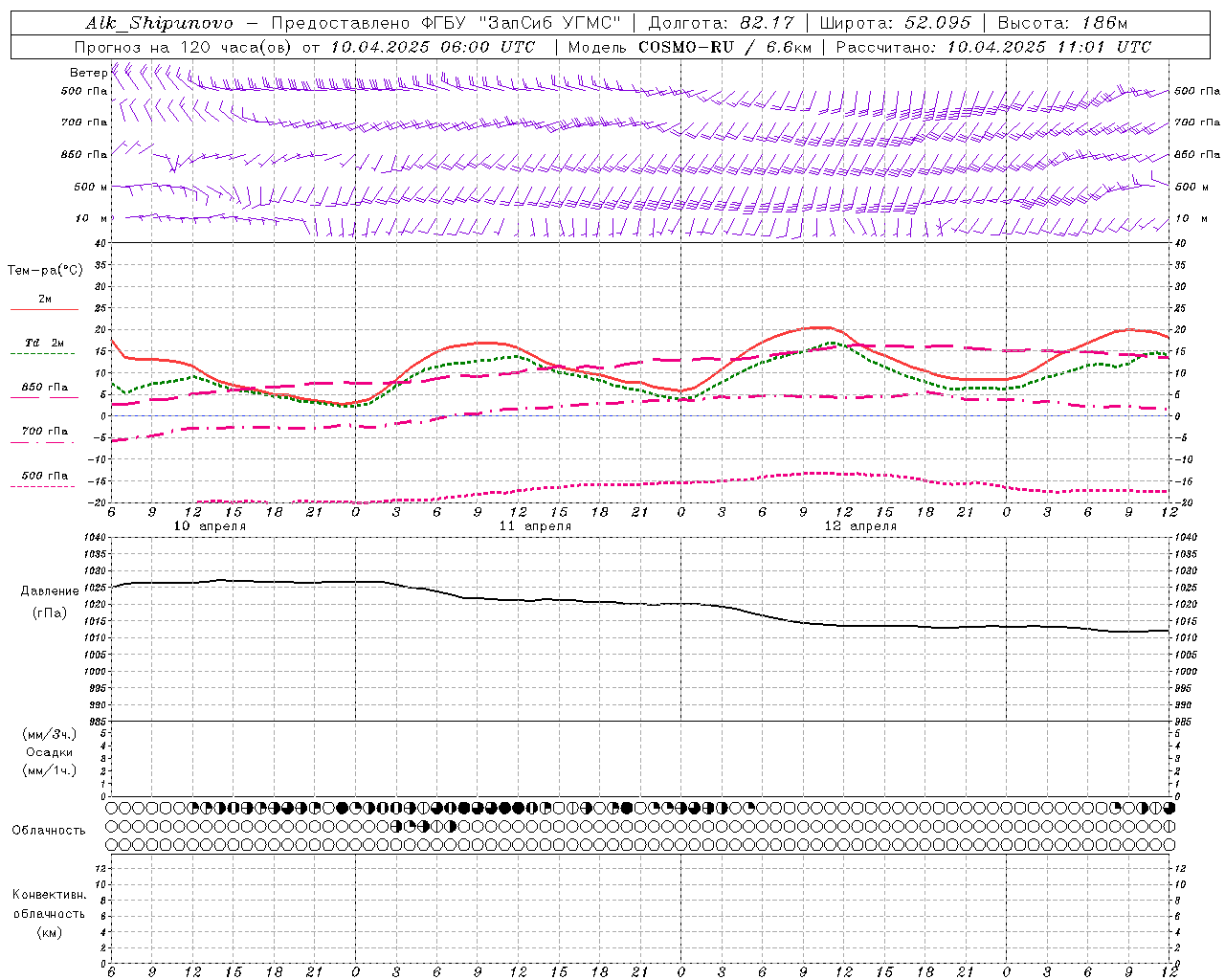
Task: Click the Конвективн. convective cloud label
Action: pos(50,895)
